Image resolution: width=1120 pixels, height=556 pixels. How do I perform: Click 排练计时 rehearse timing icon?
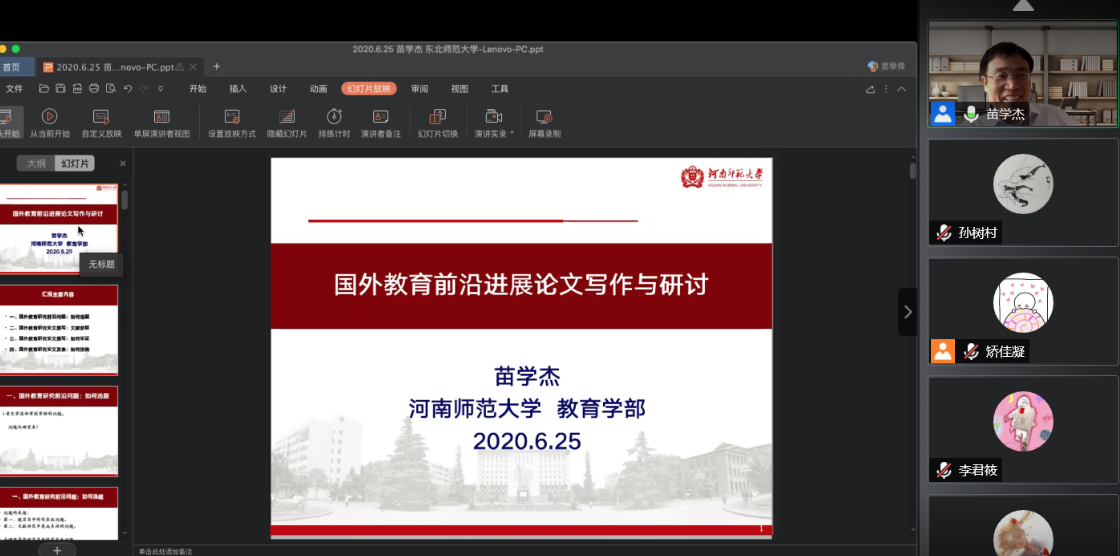(334, 117)
